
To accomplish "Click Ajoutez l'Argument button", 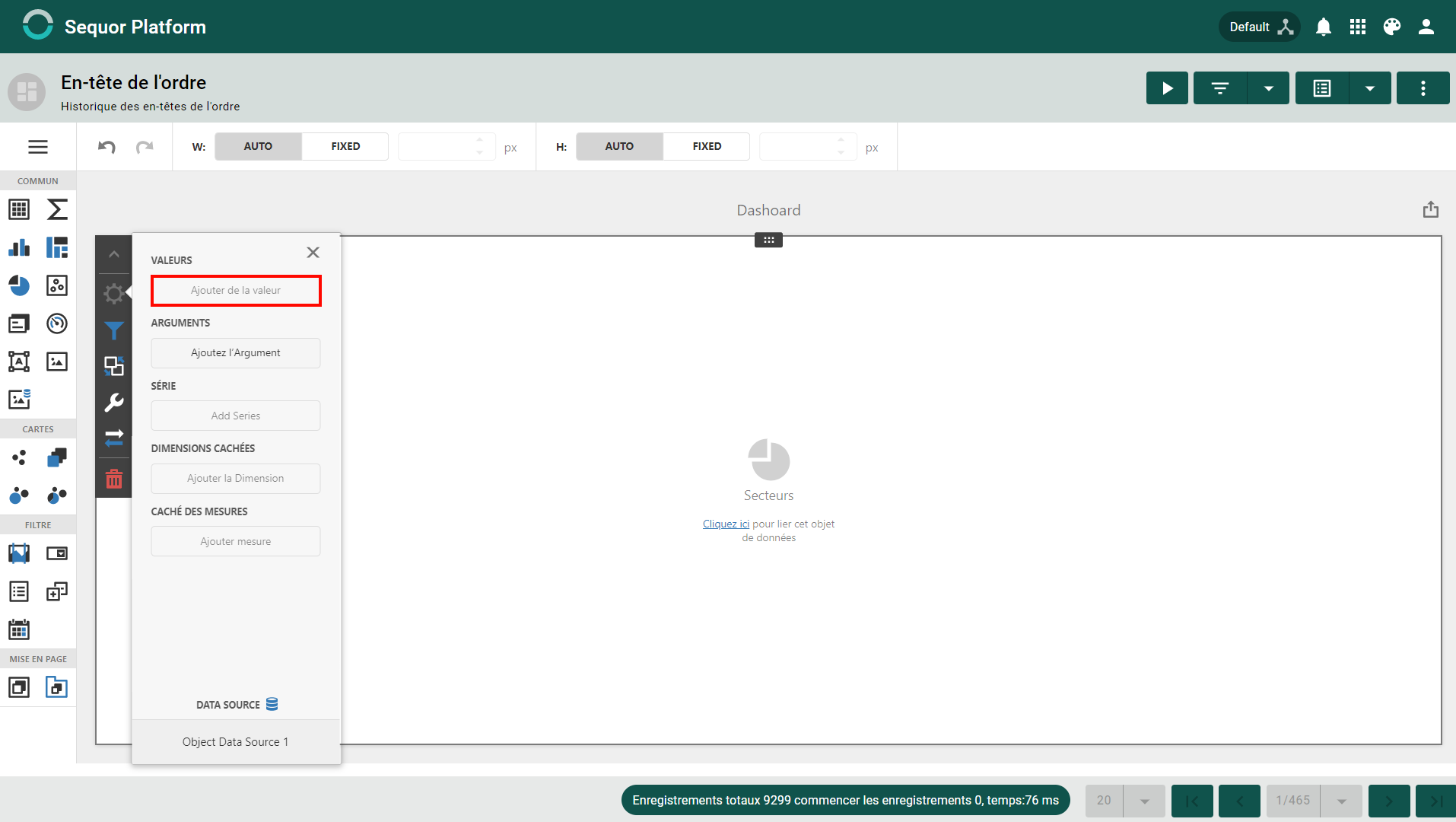I will pyautogui.click(x=236, y=353).
